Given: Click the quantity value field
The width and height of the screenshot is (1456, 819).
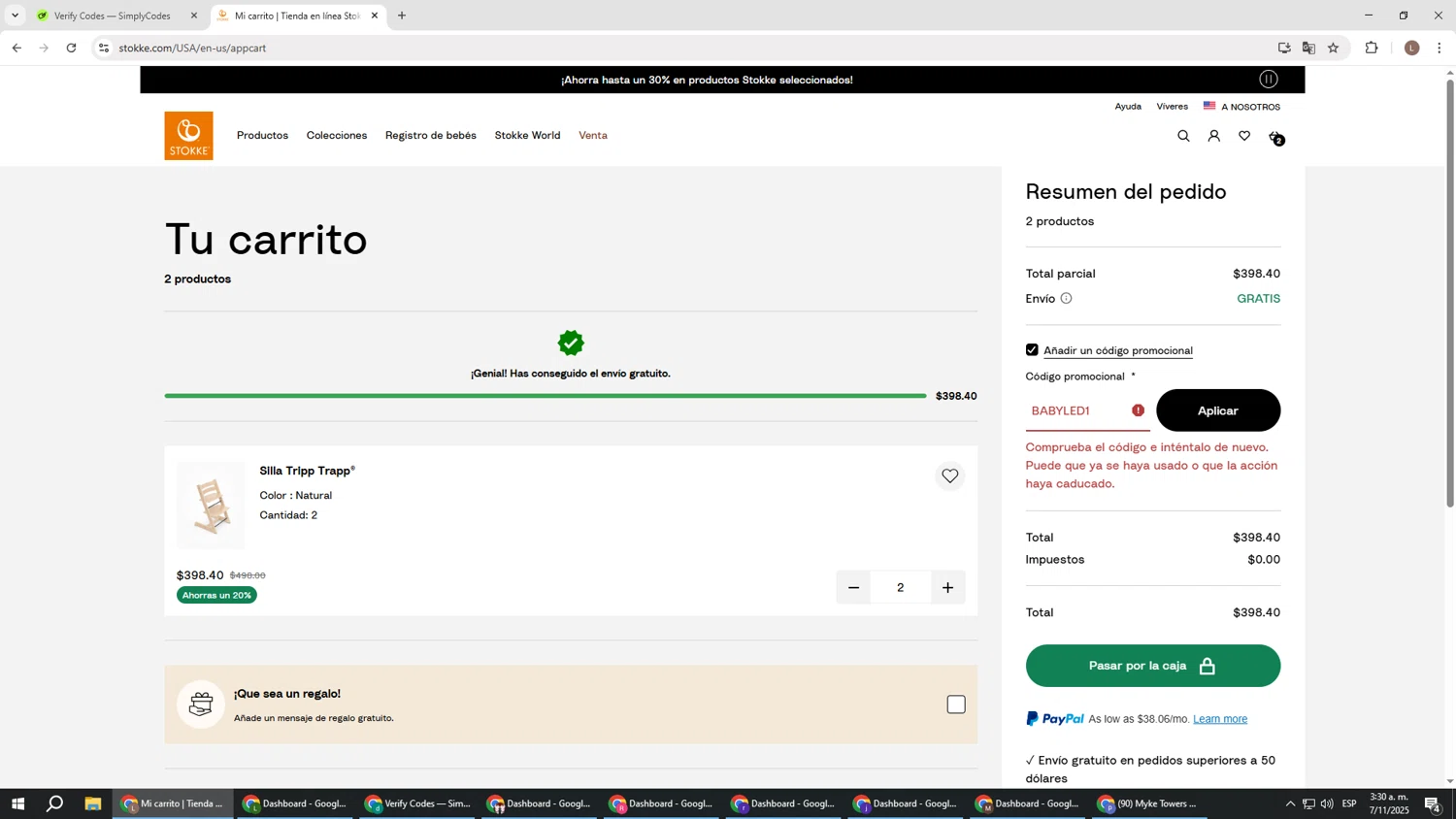Looking at the screenshot, I should pos(901,587).
